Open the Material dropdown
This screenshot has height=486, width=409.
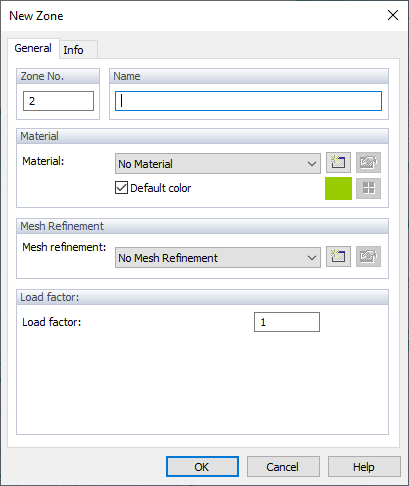click(218, 164)
